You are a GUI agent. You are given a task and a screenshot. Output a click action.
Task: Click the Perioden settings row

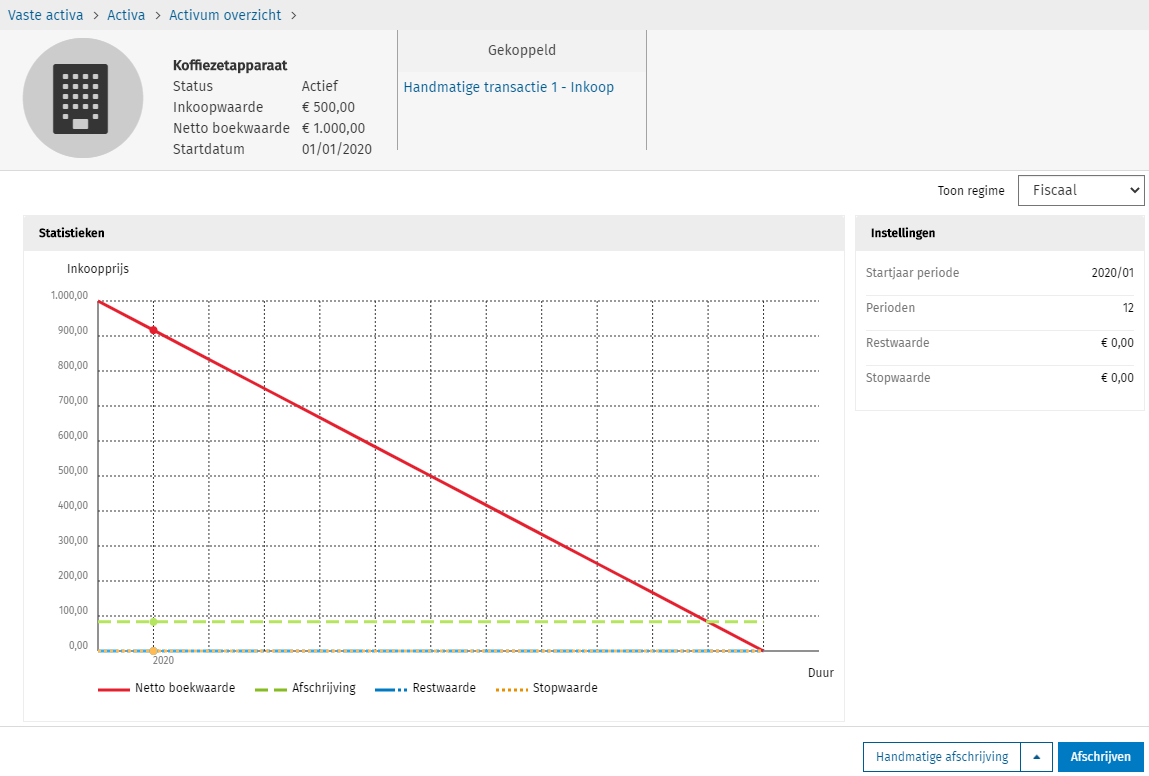coord(999,308)
